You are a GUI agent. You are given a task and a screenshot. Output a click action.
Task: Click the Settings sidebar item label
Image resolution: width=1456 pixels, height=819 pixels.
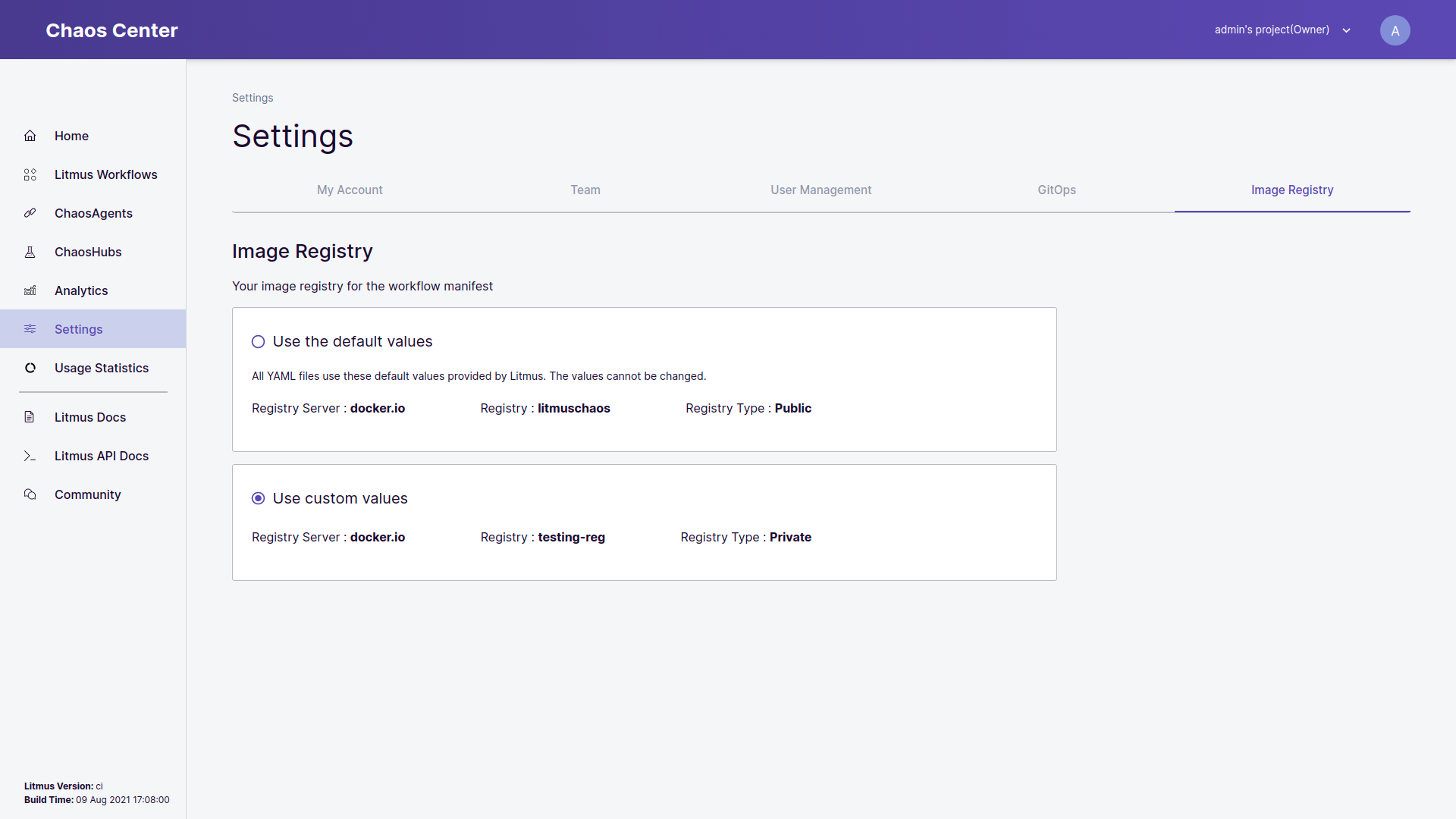pos(79,329)
